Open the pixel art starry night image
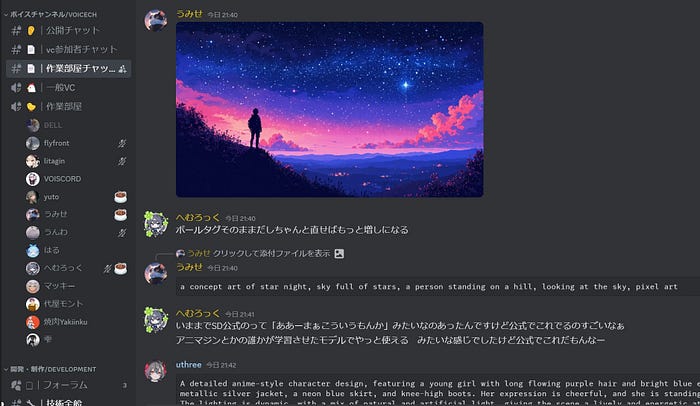 [x=329, y=109]
